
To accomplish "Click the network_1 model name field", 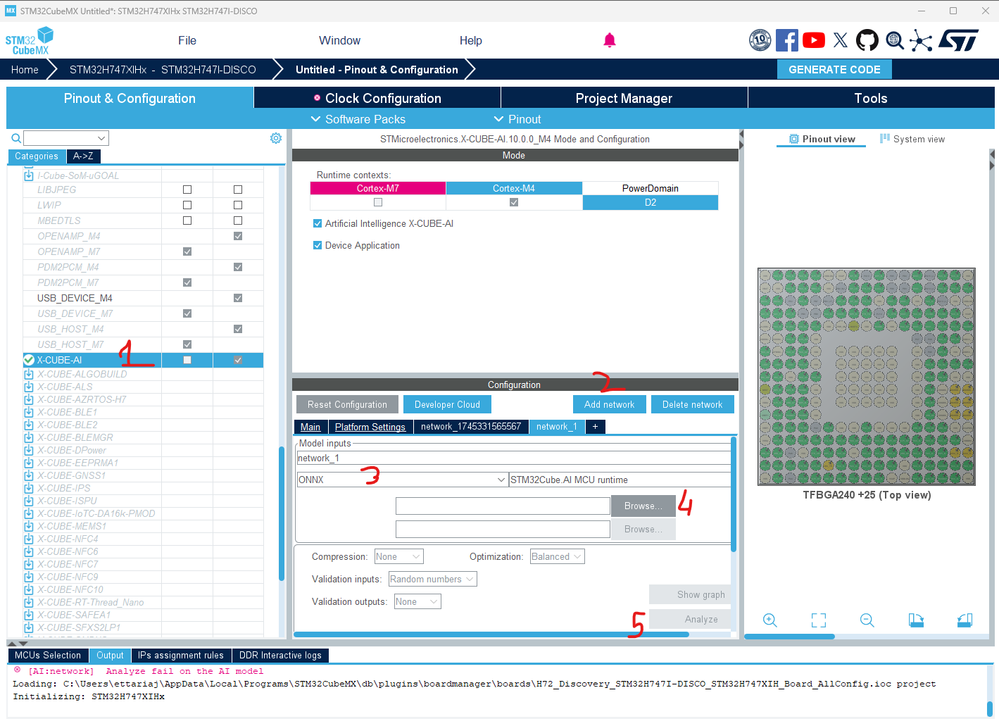I will [x=514, y=458].
